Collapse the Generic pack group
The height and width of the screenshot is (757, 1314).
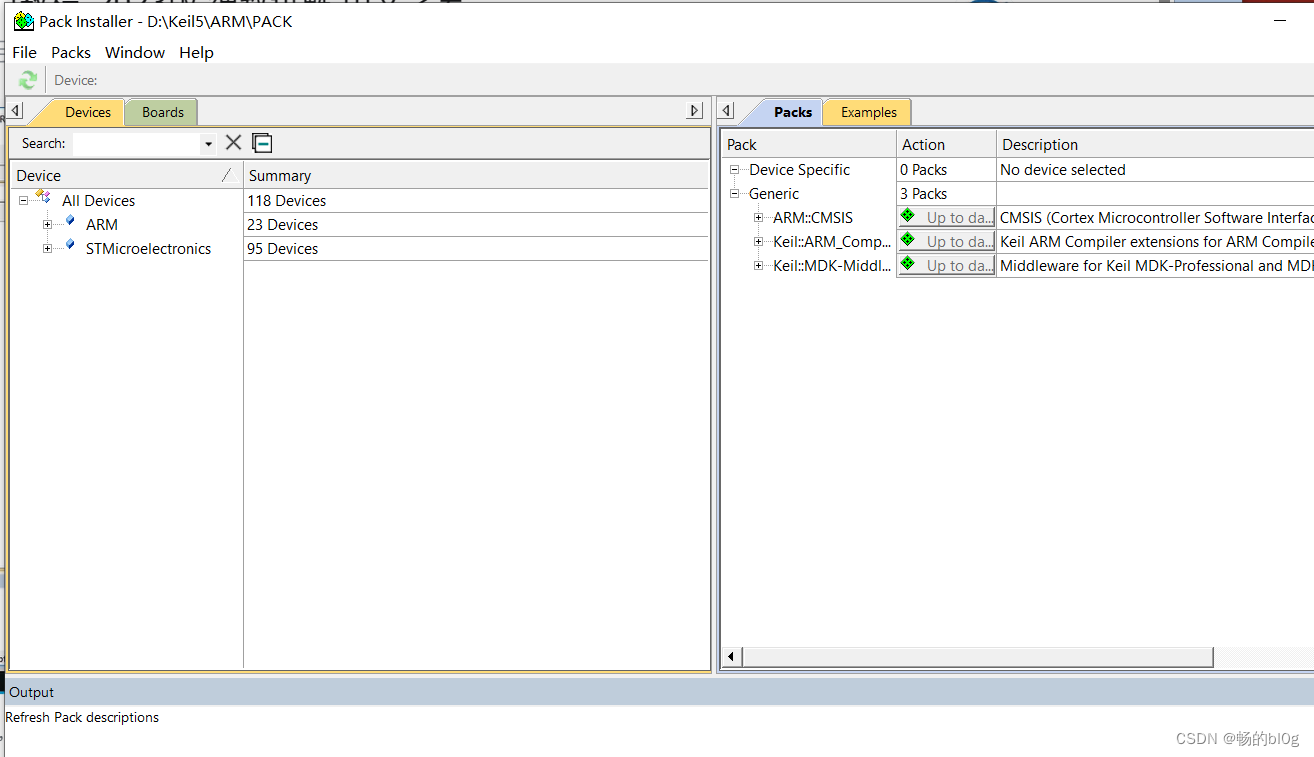point(735,194)
